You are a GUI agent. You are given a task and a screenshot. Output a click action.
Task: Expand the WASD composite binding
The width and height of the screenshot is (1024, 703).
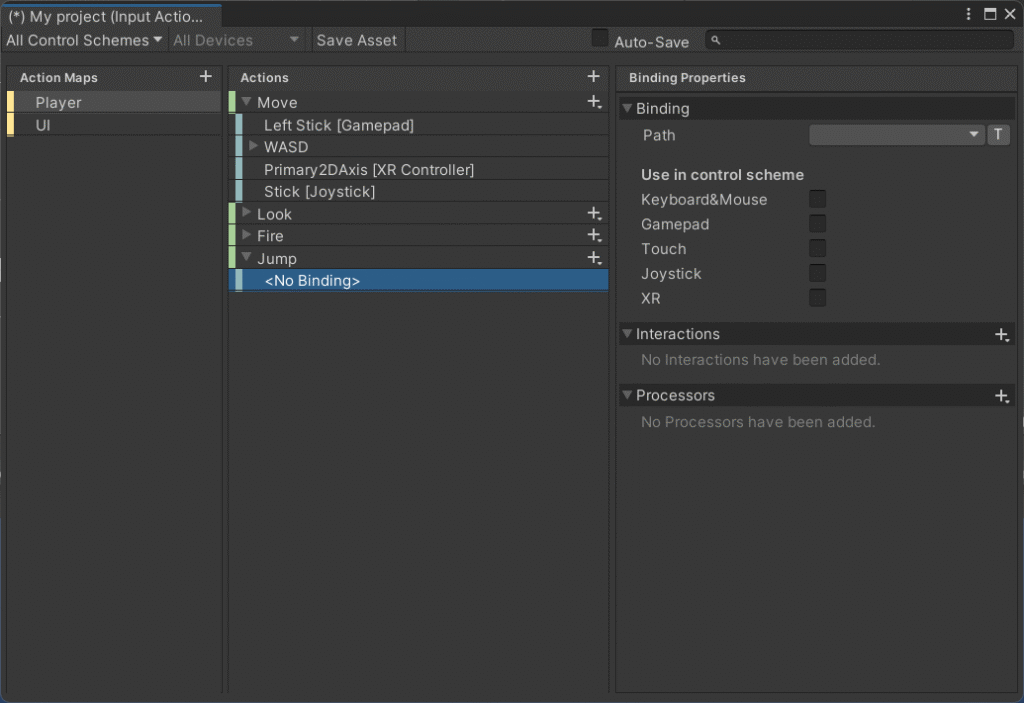click(x=253, y=146)
